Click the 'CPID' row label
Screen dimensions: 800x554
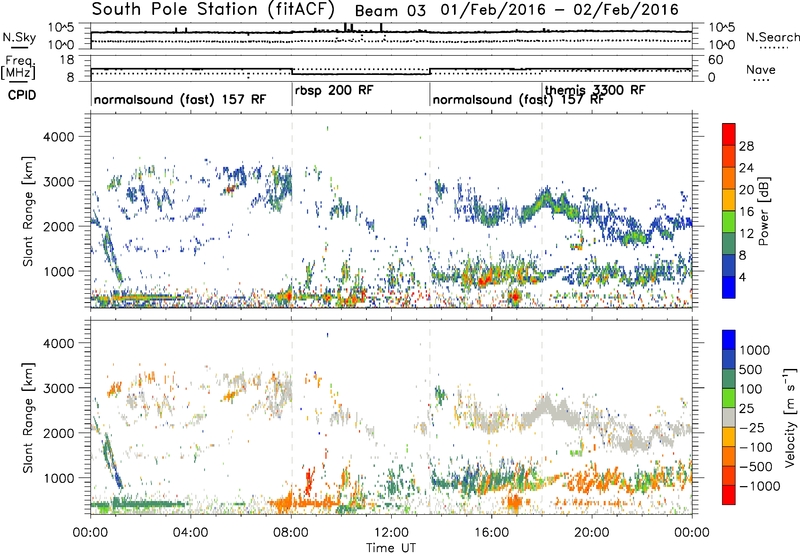22,95
